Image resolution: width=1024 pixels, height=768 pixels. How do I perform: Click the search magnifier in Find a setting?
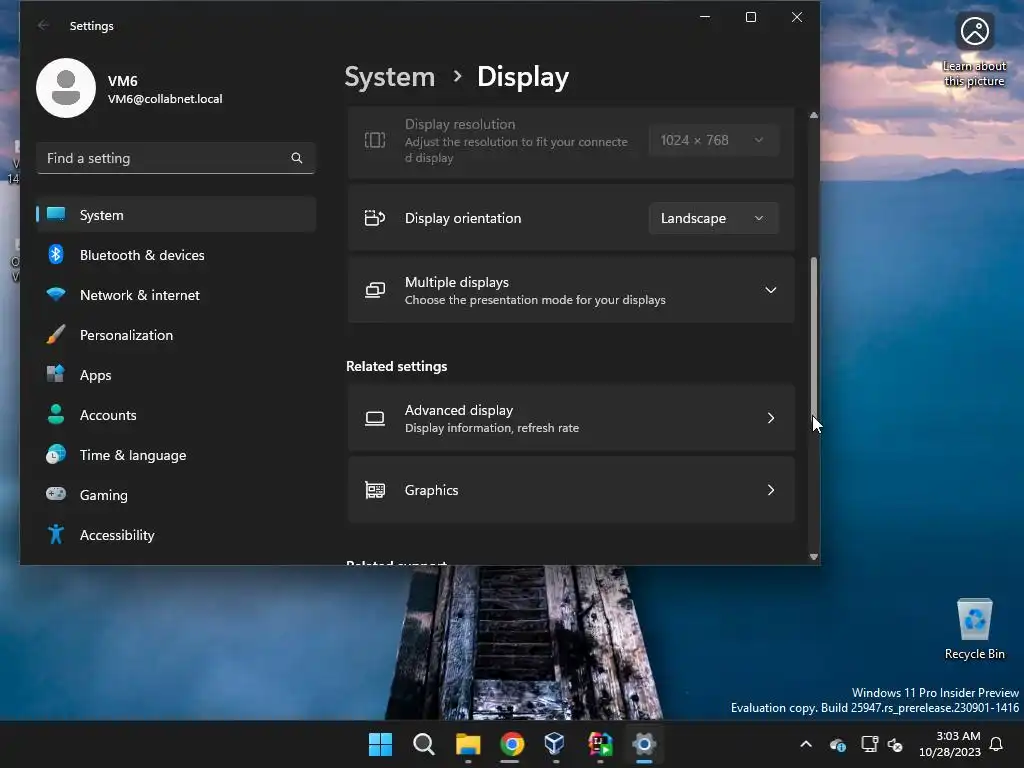(296, 158)
